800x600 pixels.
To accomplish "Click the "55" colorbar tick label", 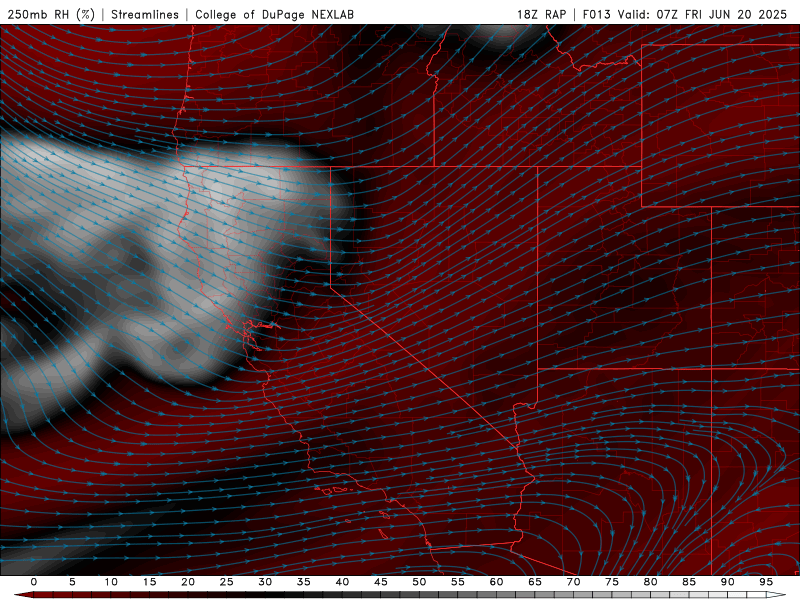I will coord(458,582).
